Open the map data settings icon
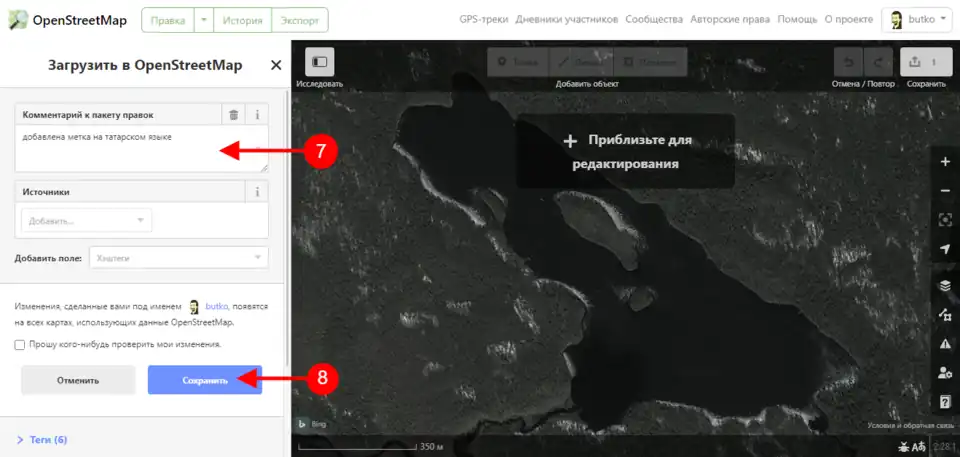The image size is (960, 457). [945, 315]
